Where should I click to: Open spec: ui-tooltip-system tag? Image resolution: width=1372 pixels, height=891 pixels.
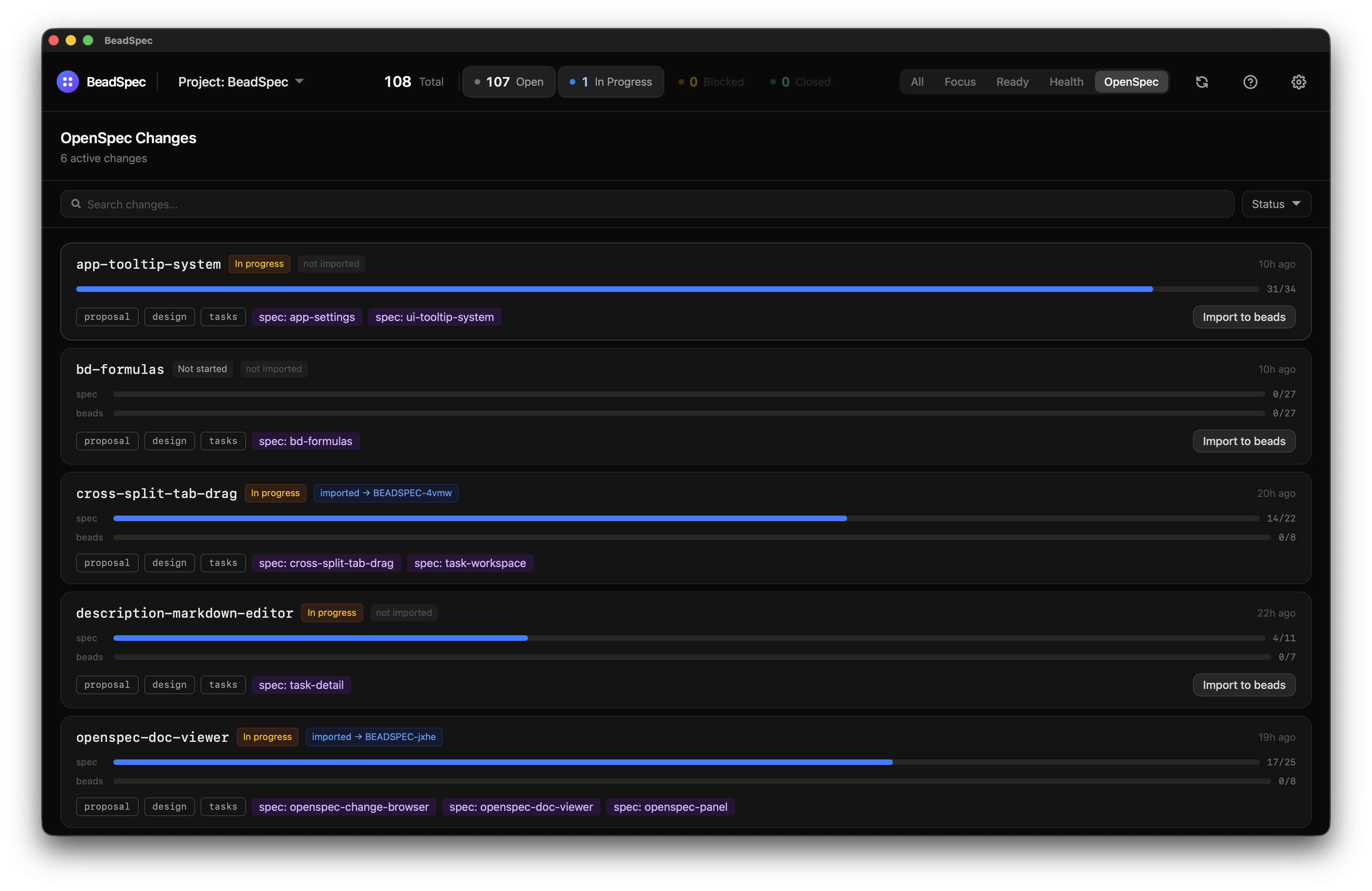coord(435,317)
